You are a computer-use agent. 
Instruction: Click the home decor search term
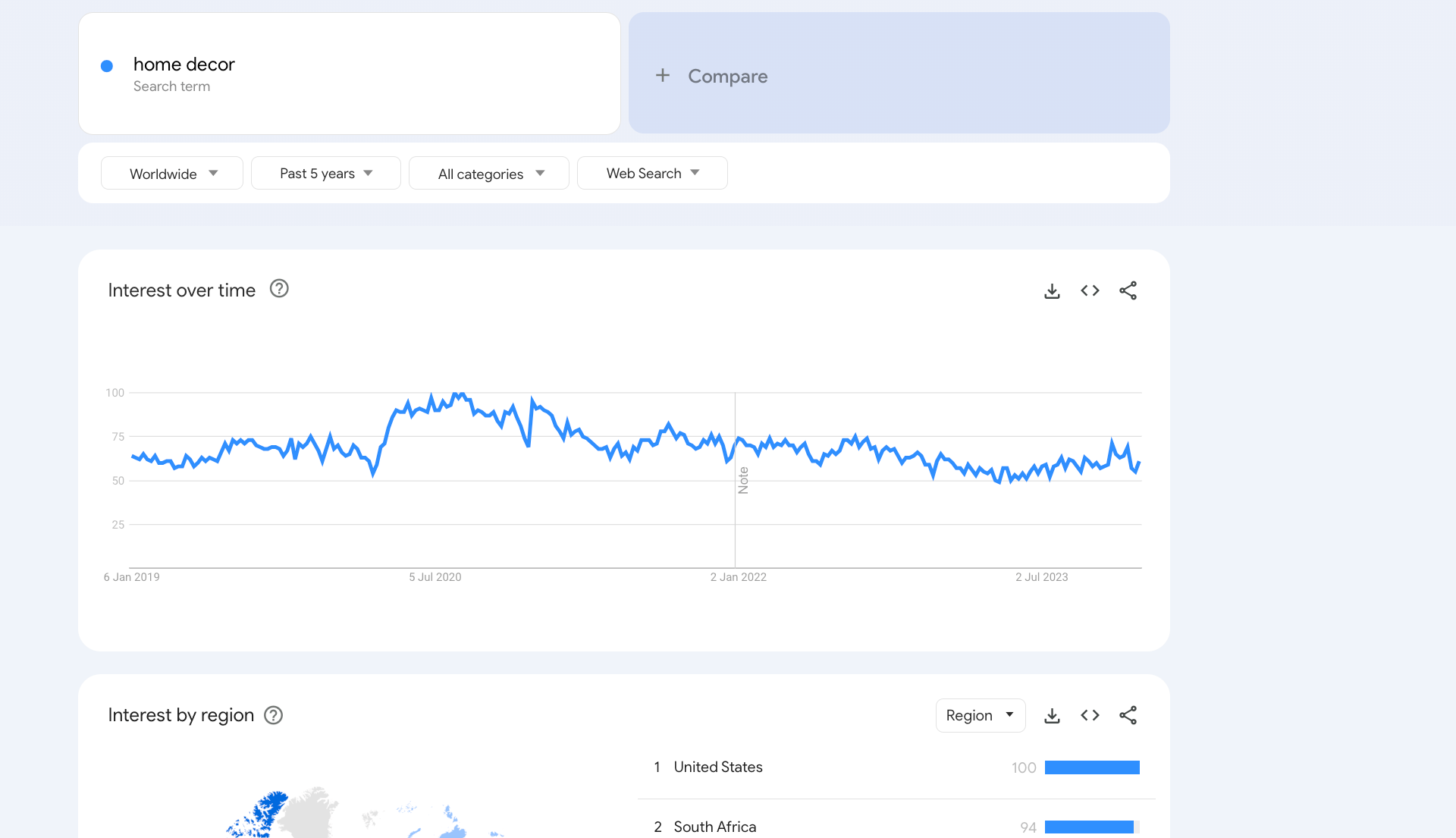[184, 64]
